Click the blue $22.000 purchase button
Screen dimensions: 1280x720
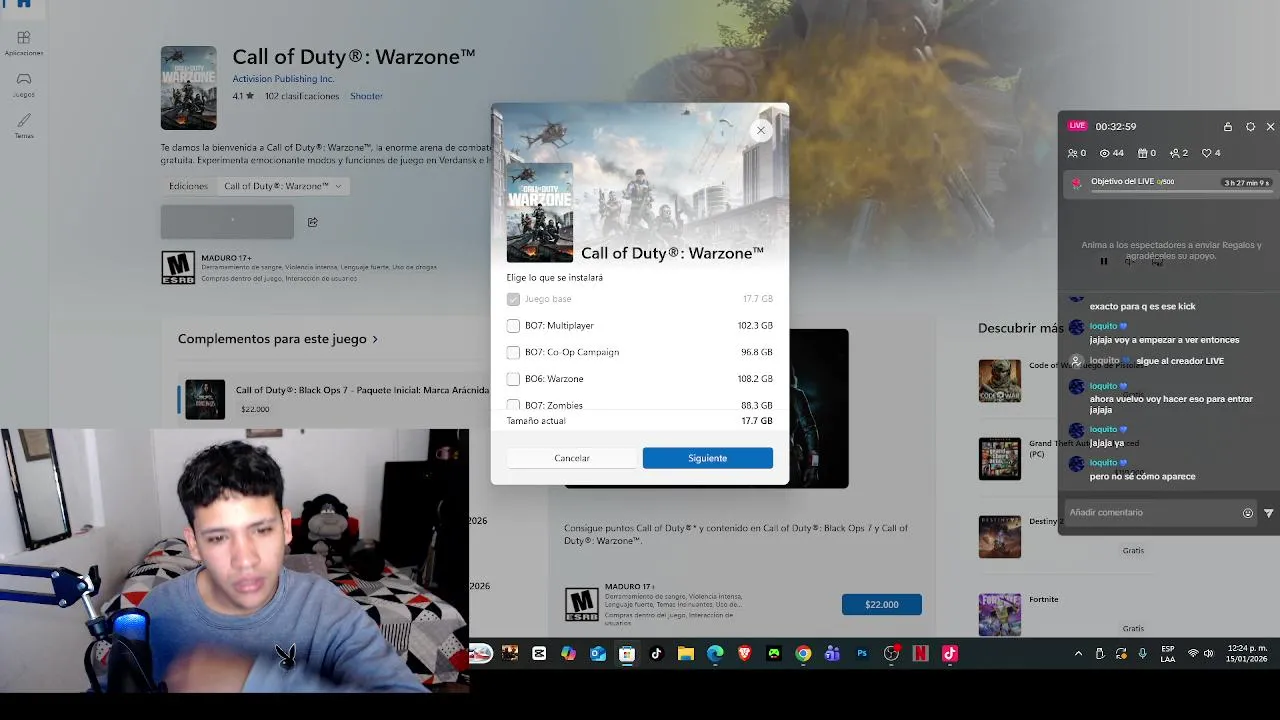pos(882,605)
